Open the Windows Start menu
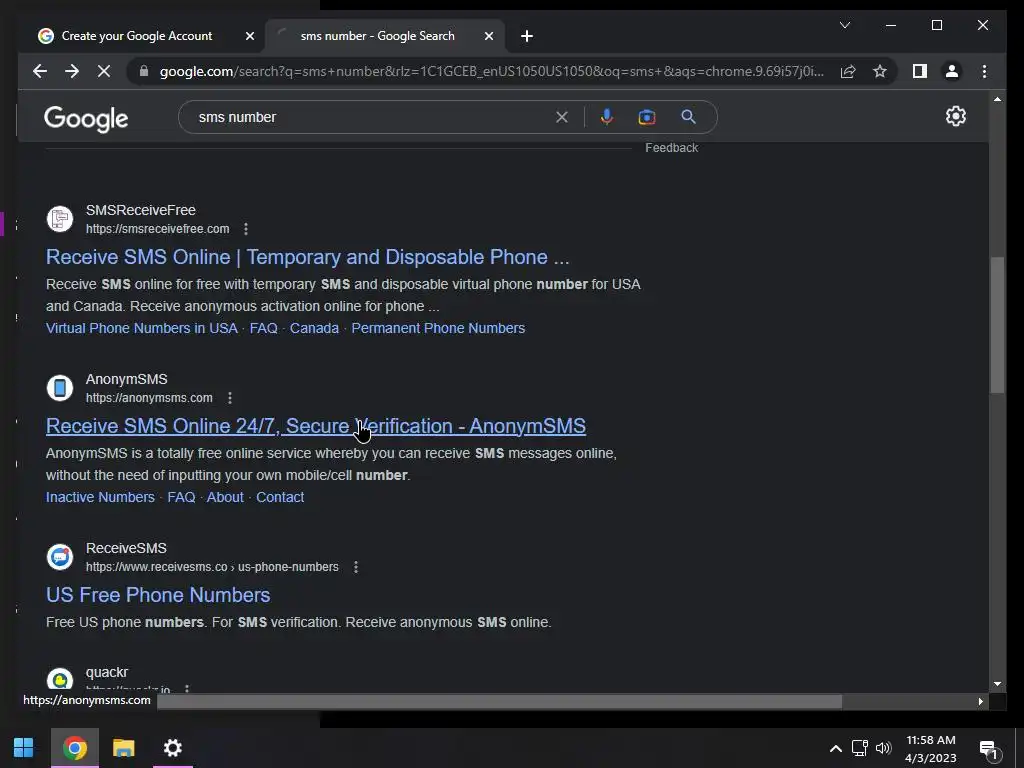The width and height of the screenshot is (1024, 768). click(x=24, y=748)
